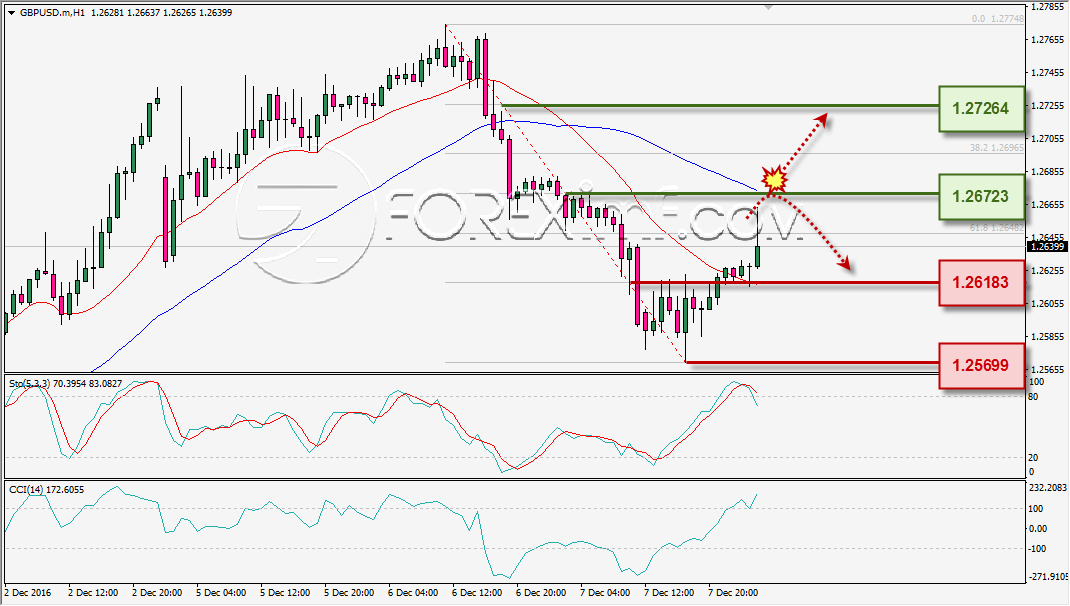Click the 7 Dec 20:00 time label
Screen dimensions: 1070x606
[x=733, y=592]
